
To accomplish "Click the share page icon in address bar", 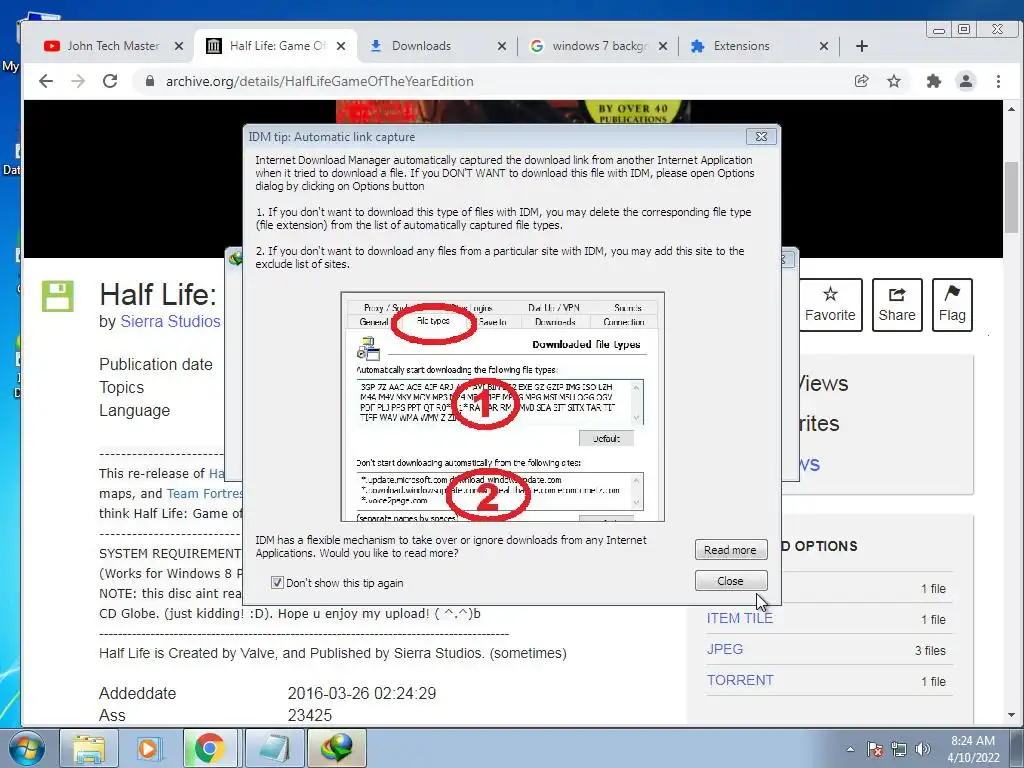I will coord(861,81).
